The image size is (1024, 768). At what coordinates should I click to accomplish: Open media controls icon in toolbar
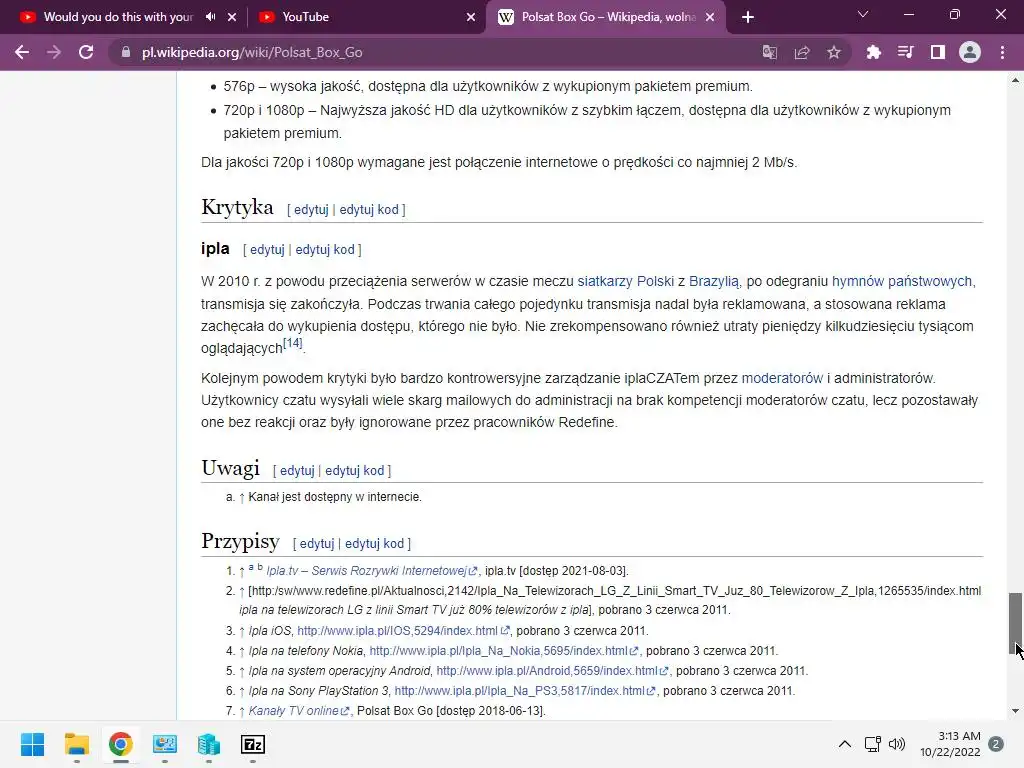pyautogui.click(x=905, y=52)
